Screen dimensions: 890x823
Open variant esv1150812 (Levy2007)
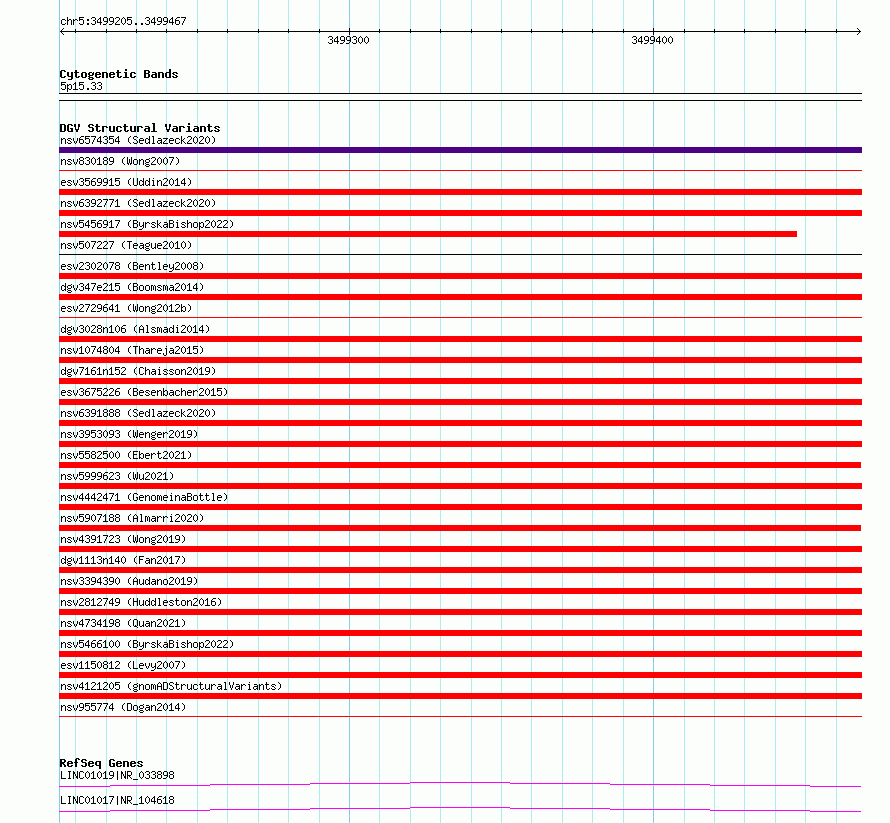[x=123, y=665]
